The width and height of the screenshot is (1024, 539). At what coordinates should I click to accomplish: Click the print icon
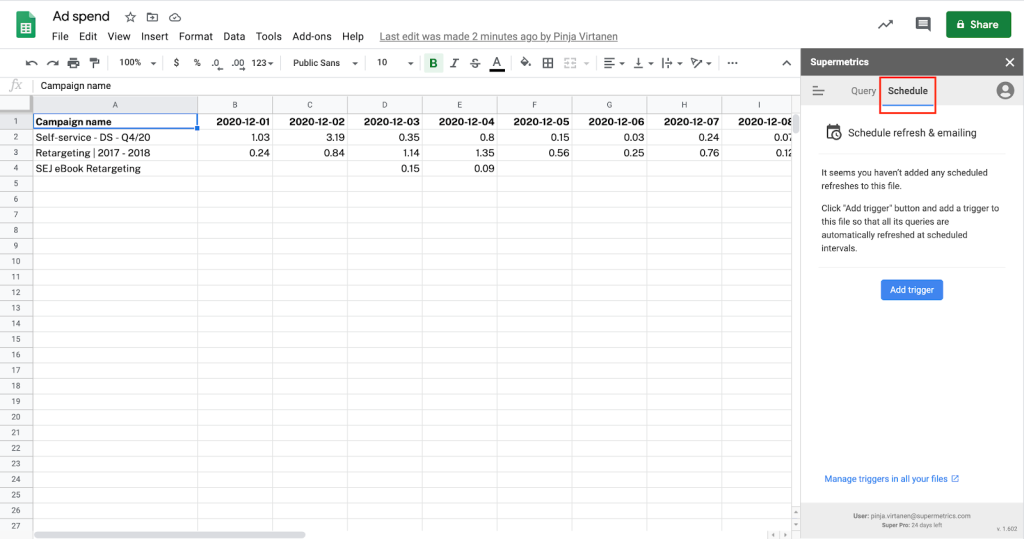pyautogui.click(x=73, y=63)
